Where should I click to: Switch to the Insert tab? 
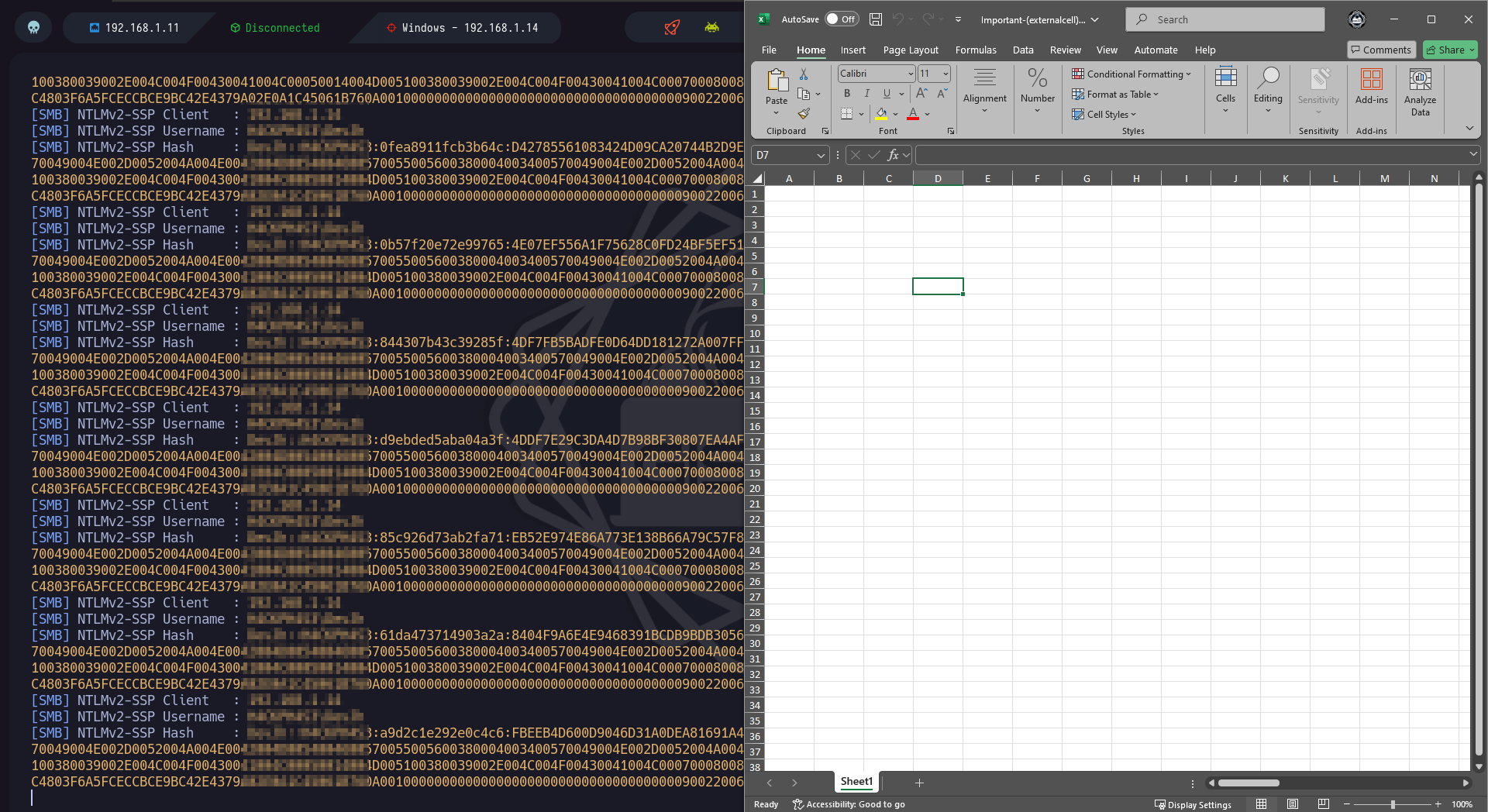(853, 50)
